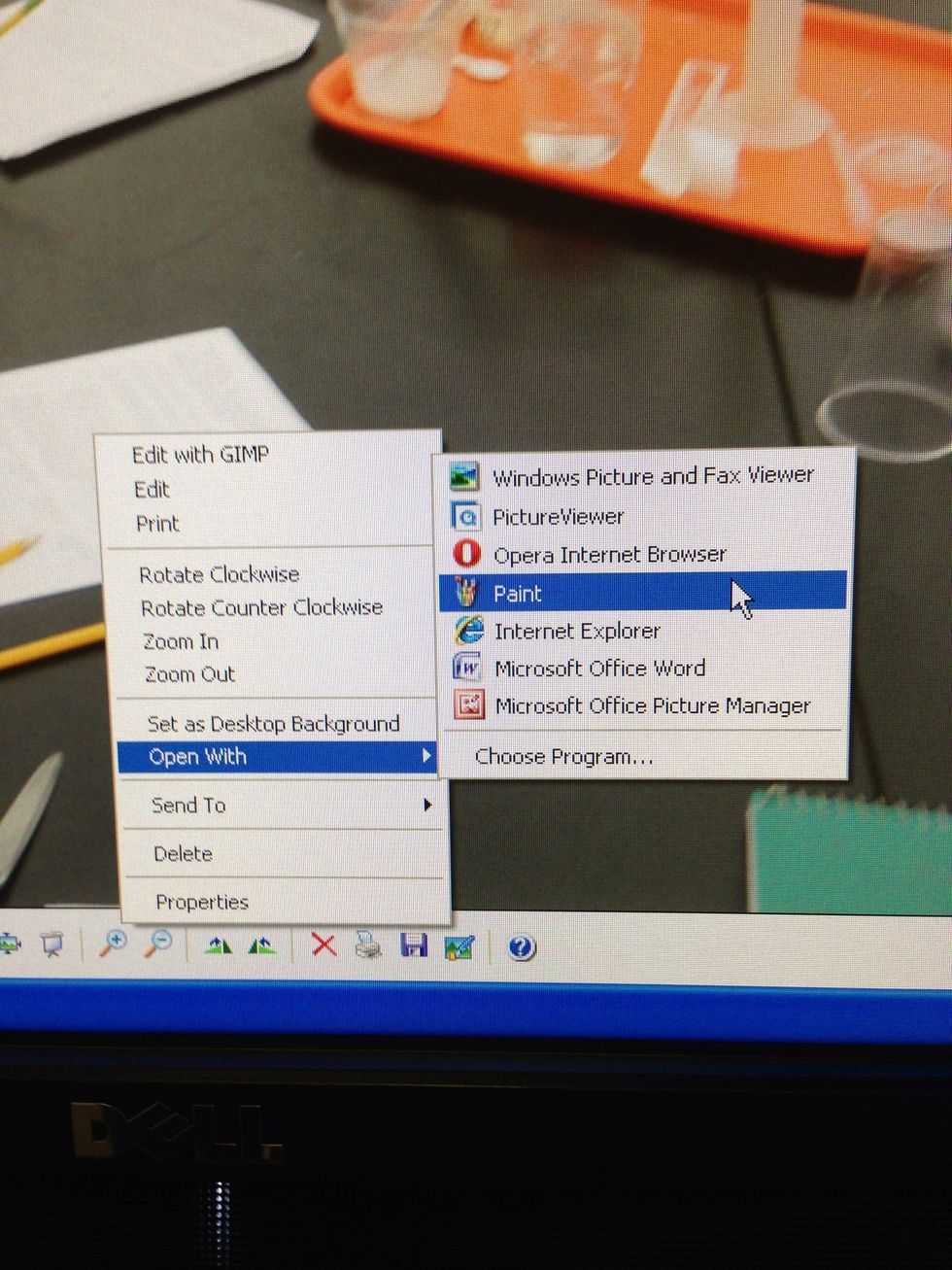Click the red X delete toolbar icon
The width and height of the screenshot is (952, 1270).
coord(323,944)
